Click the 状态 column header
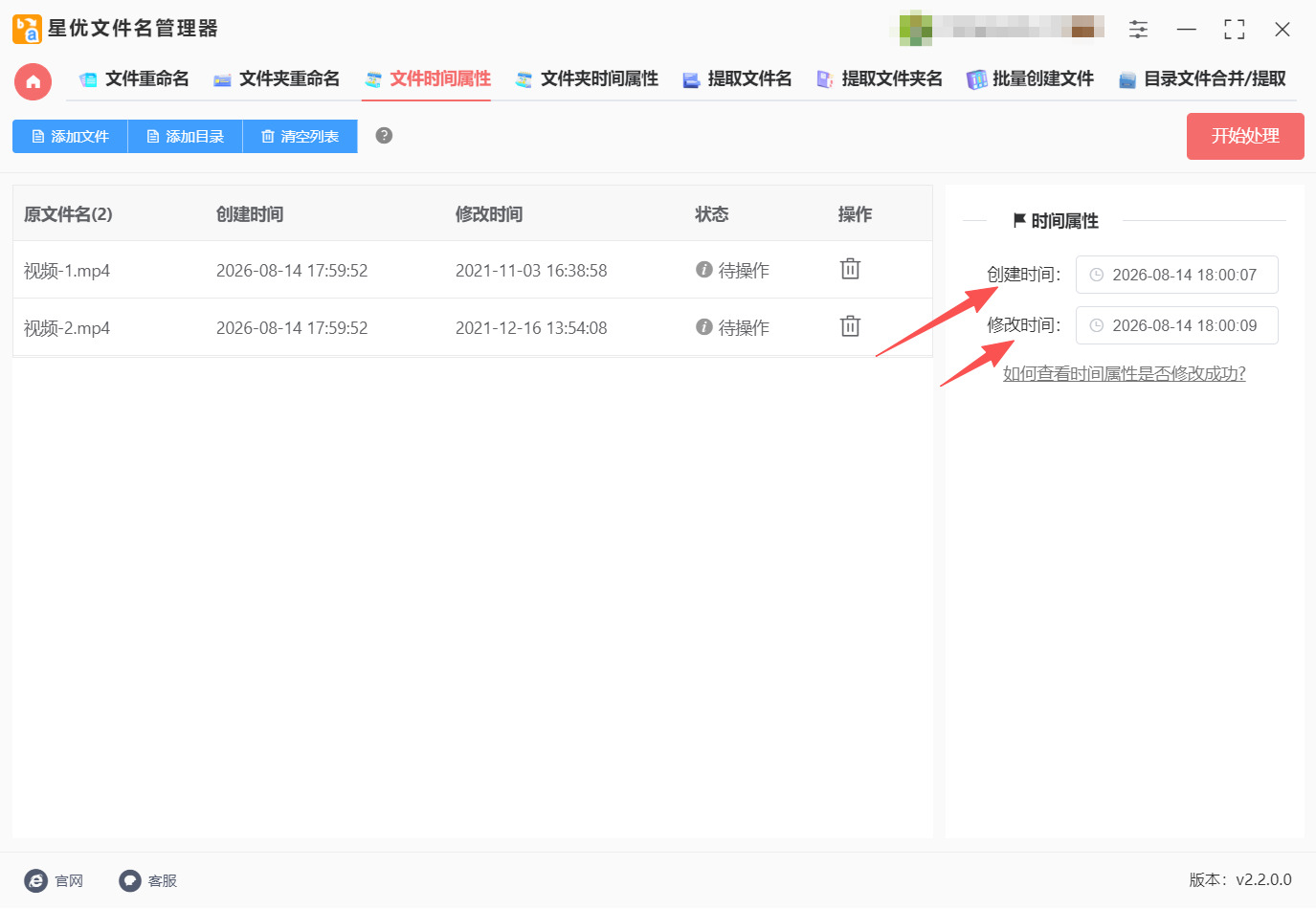Image resolution: width=1316 pixels, height=909 pixels. [x=712, y=214]
